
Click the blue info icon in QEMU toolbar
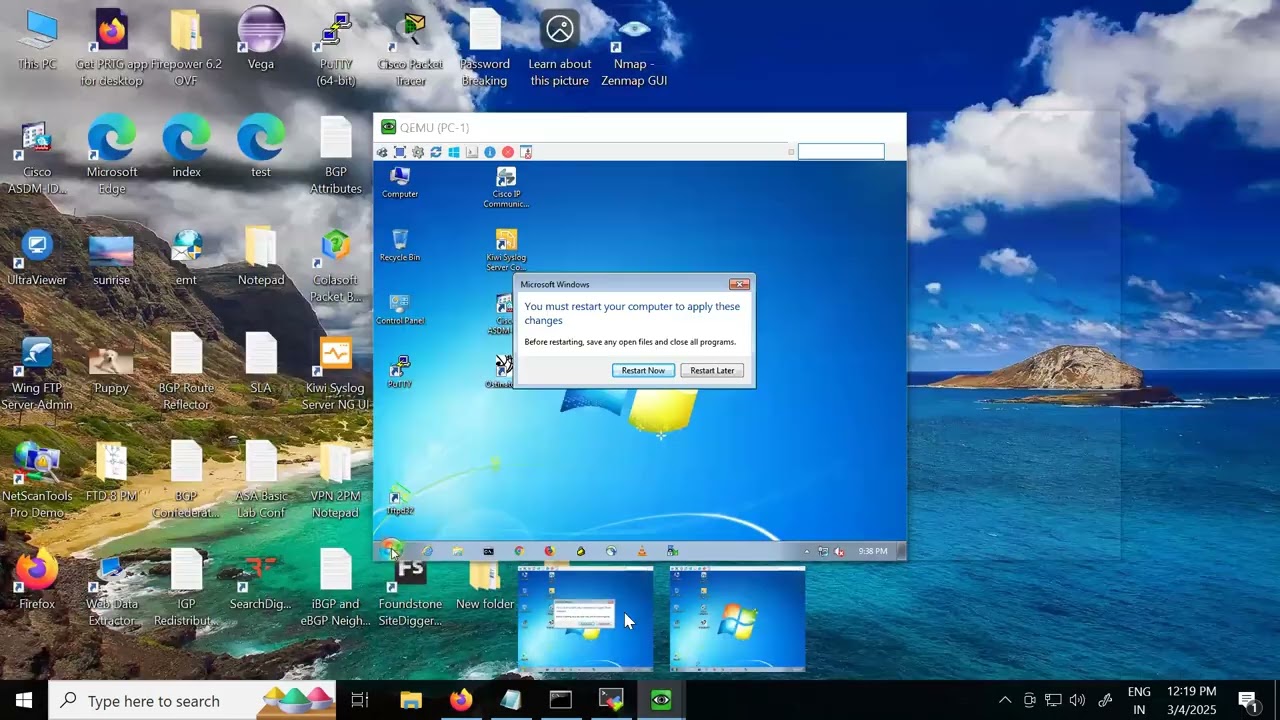click(490, 152)
